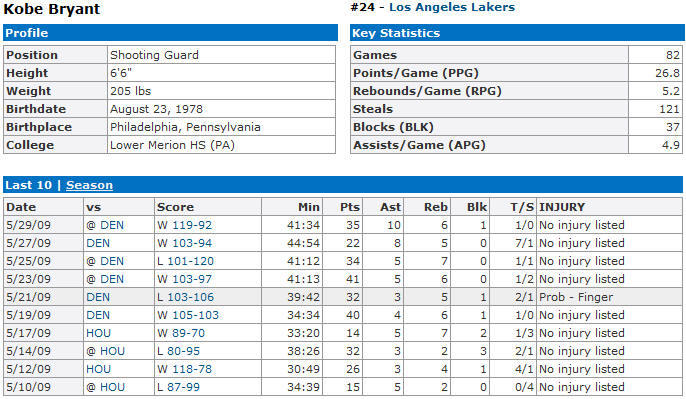Open W 89-70 score link
This screenshot has width=686, height=399.
pos(181,333)
